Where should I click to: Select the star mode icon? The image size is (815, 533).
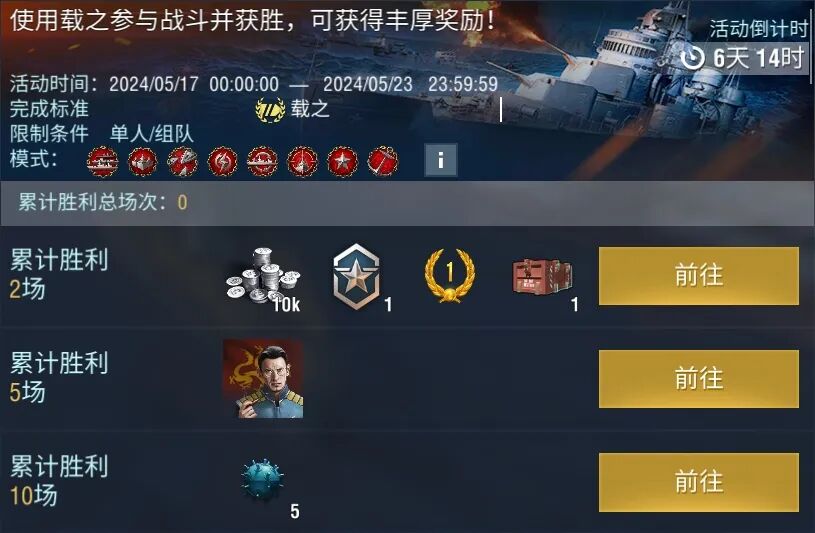(x=343, y=162)
